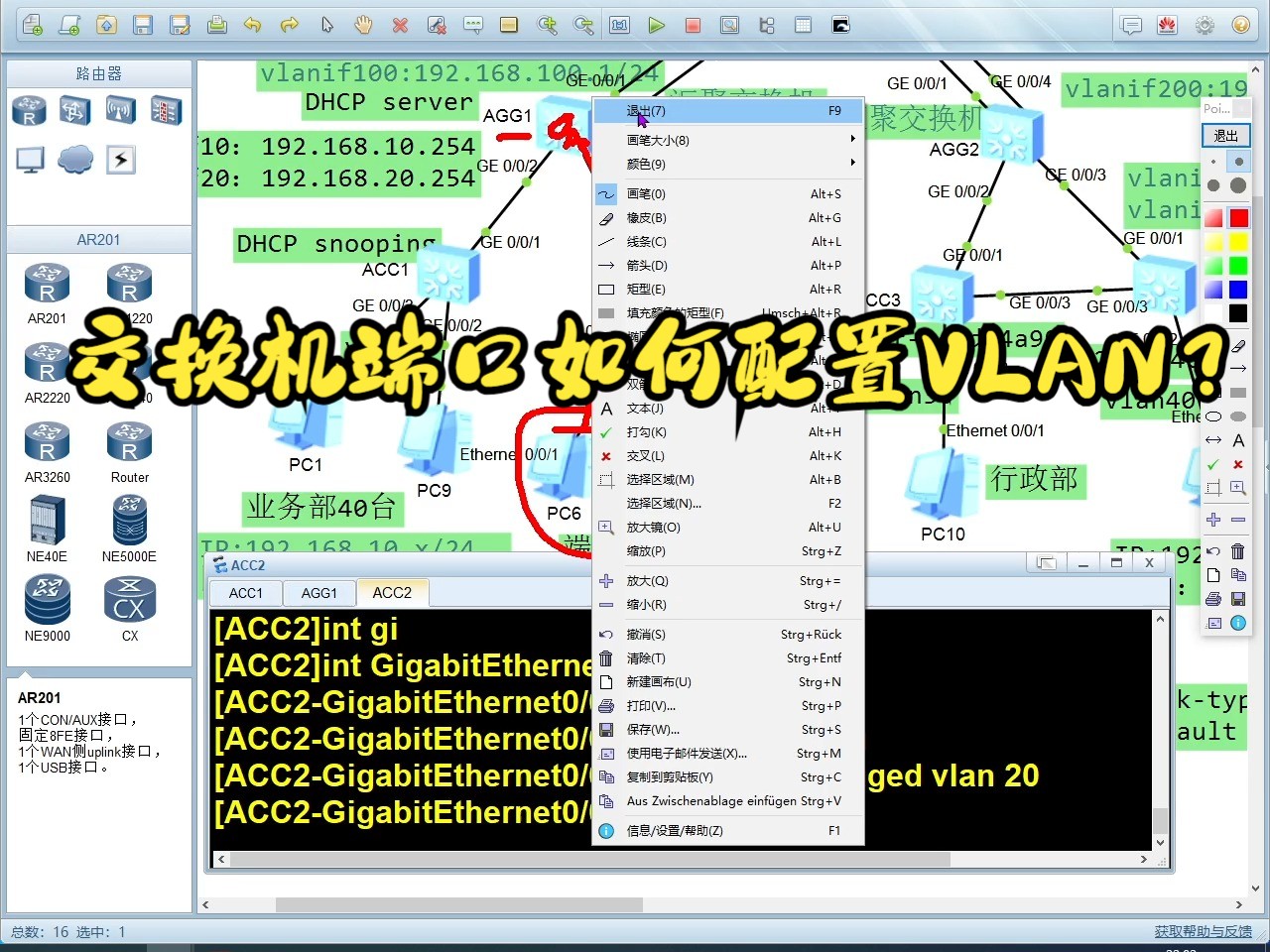Viewport: 1270px width, 952px height.
Task: Select the arrow drawing tool on right panel
Action: 1238,368
